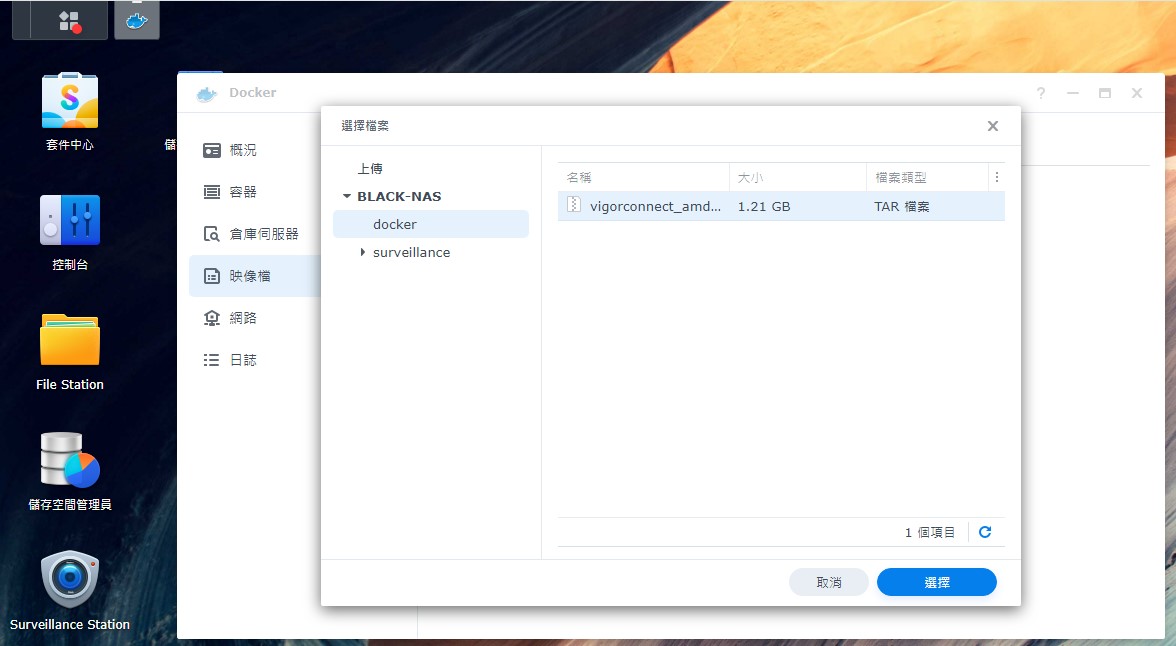Go to Registry section in Docker
The image size is (1176, 646).
(x=263, y=234)
